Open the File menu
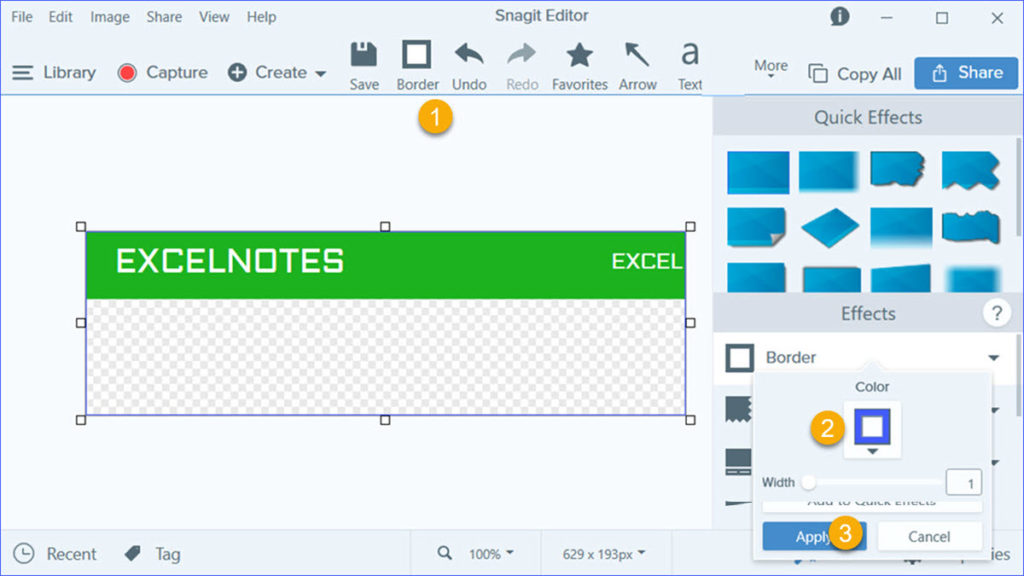The width and height of the screenshot is (1024, 576). [22, 17]
